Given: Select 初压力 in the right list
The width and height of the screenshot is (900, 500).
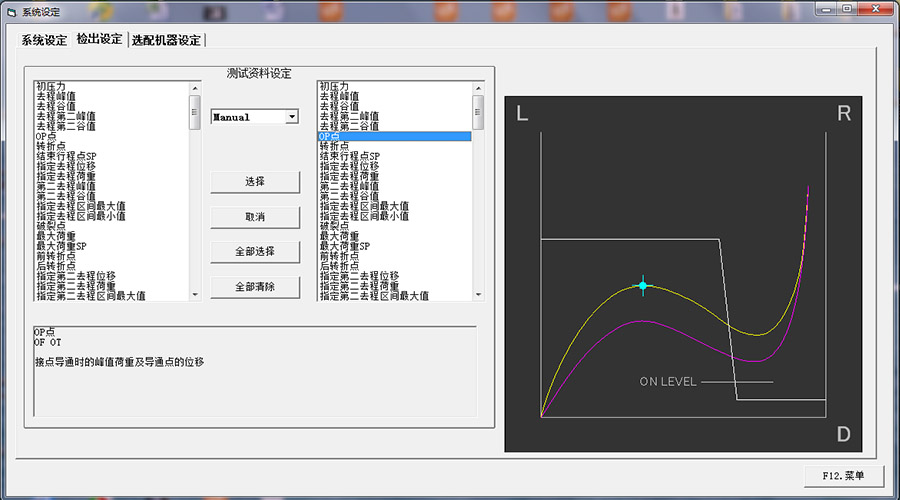Looking at the screenshot, I should point(334,86).
